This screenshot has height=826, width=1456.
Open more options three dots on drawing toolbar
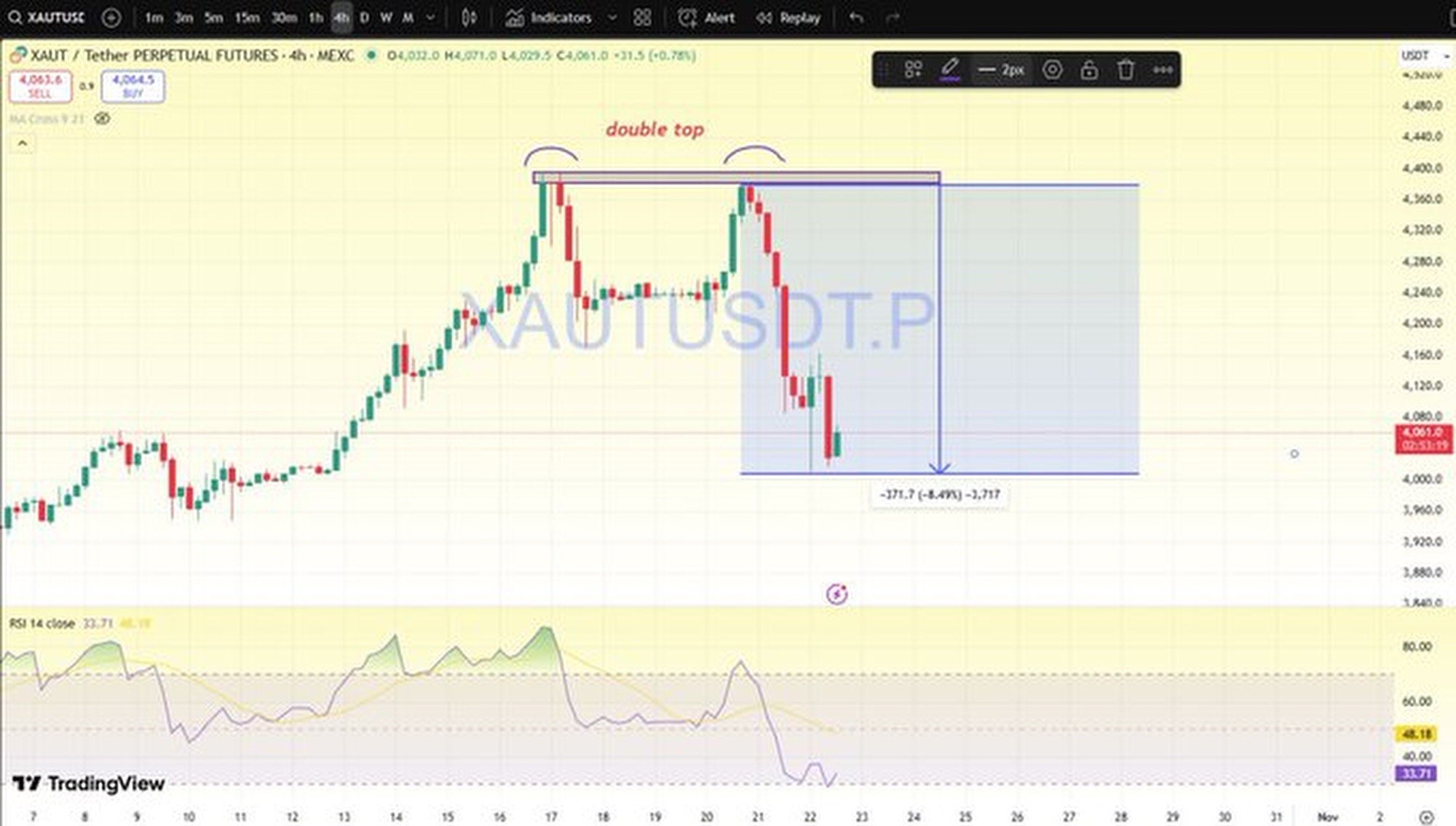pyautogui.click(x=1163, y=70)
